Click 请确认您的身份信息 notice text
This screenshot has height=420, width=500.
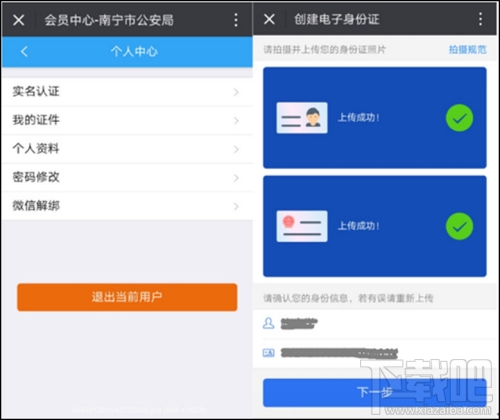348,298
